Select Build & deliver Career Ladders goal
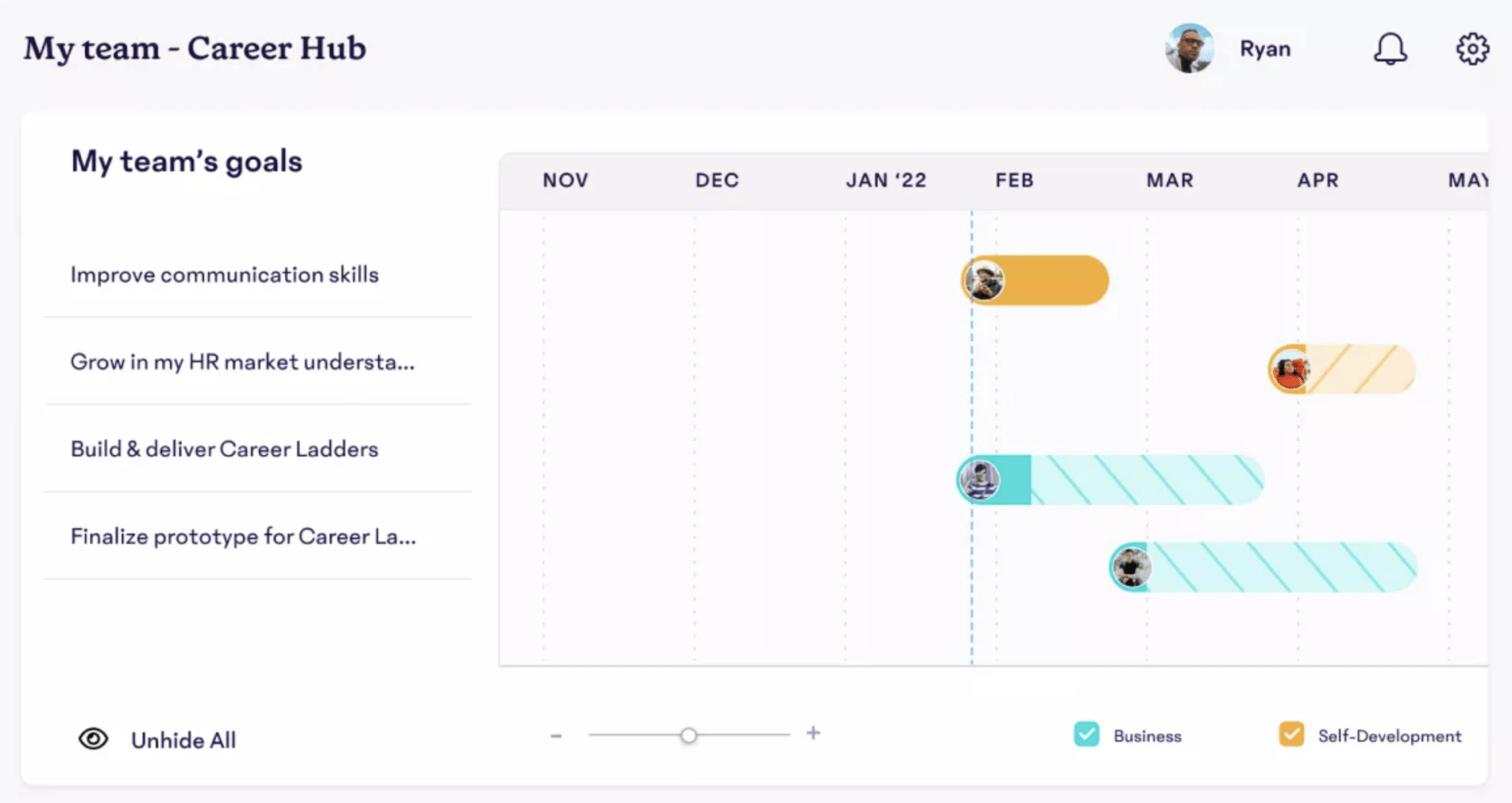 tap(224, 450)
